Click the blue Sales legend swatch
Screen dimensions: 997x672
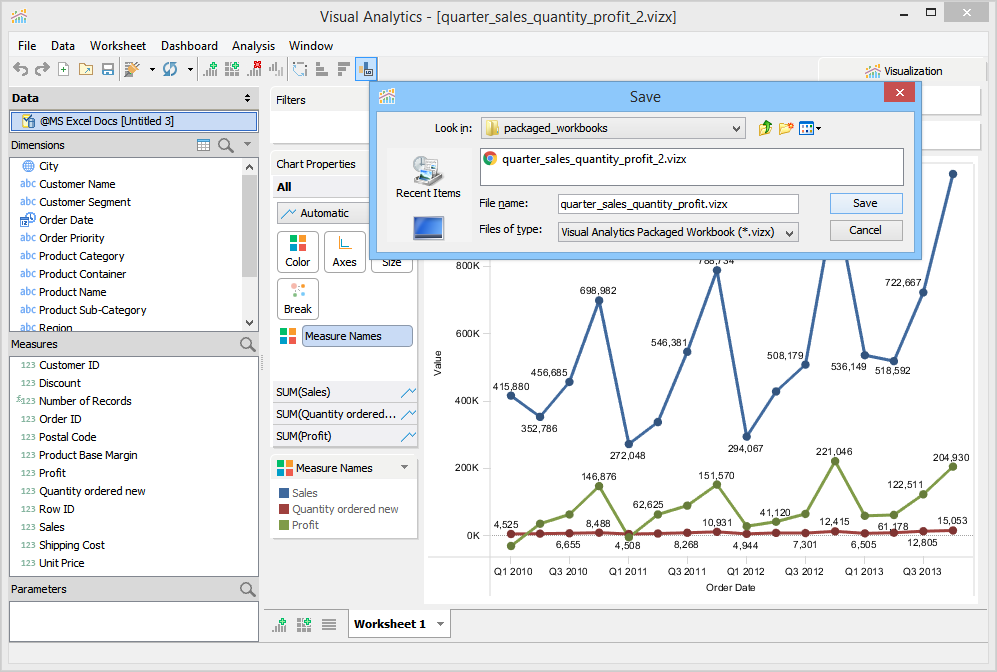point(284,493)
